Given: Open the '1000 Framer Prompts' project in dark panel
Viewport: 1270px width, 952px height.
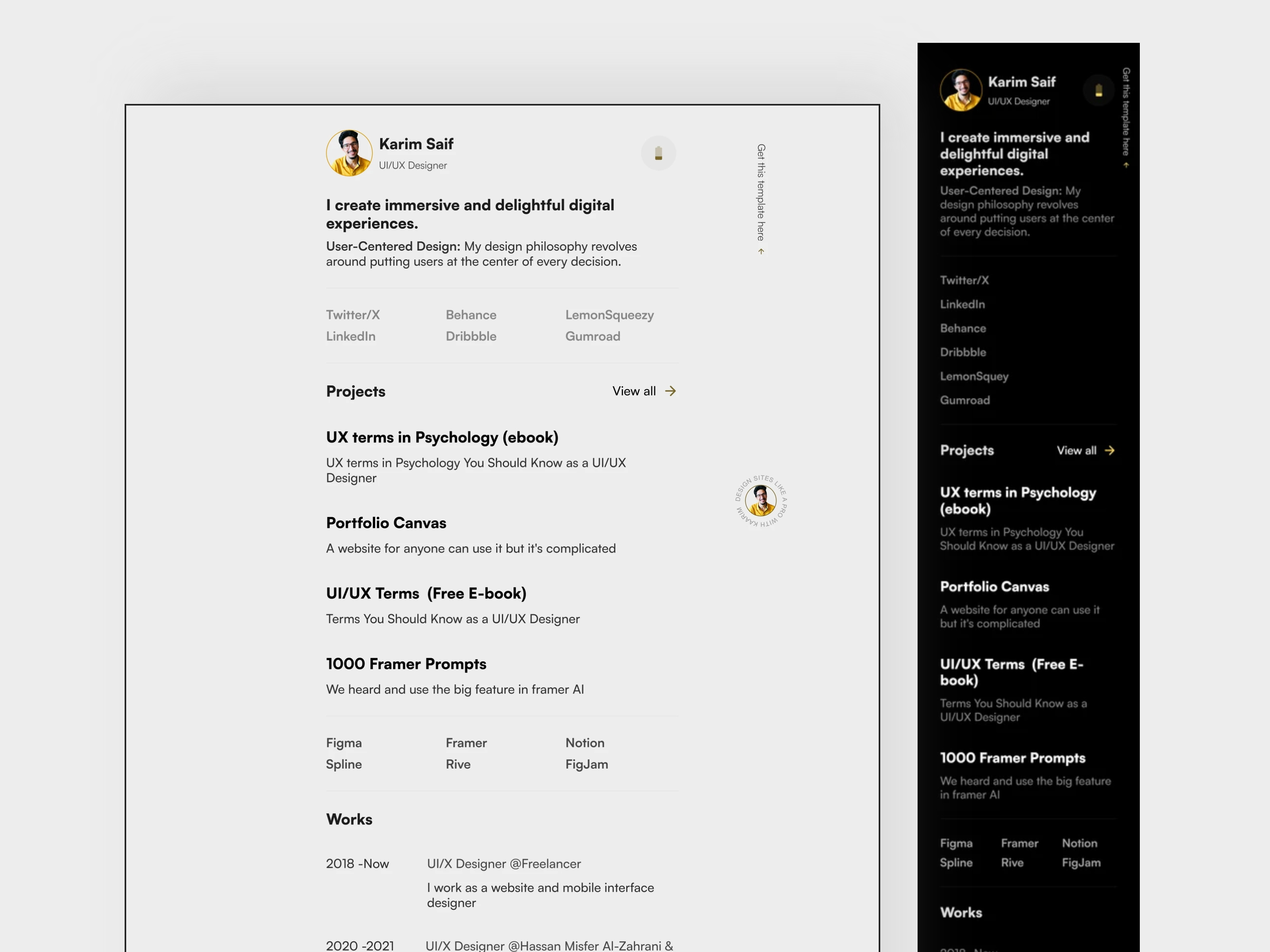Looking at the screenshot, I should [x=1013, y=758].
